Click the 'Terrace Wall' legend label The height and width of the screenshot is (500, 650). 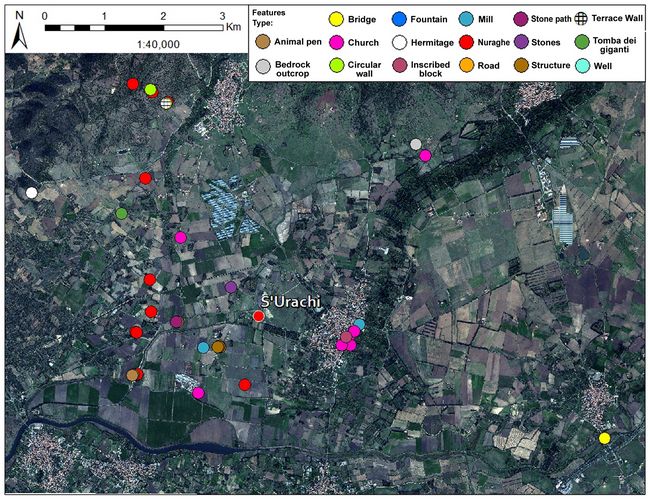[617, 18]
